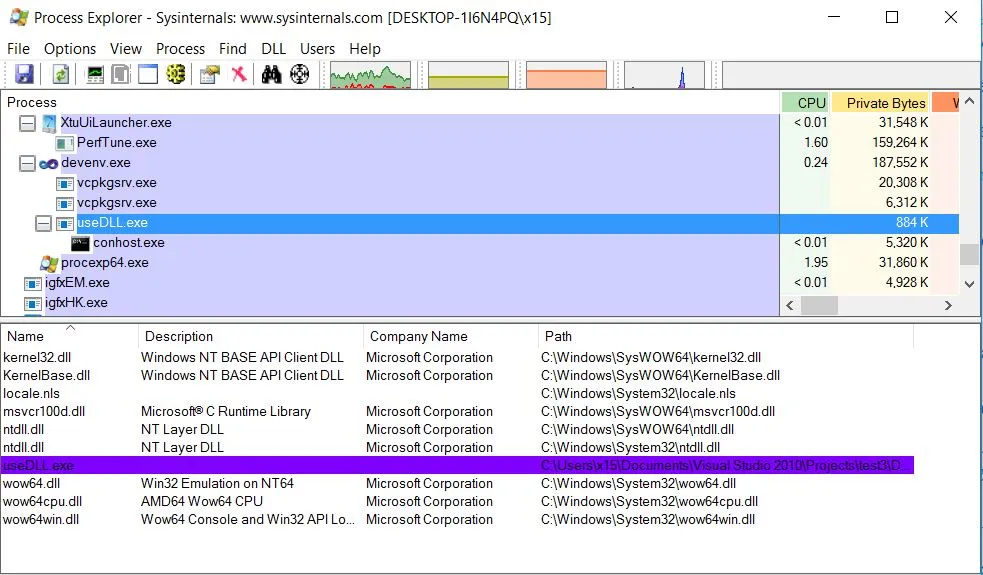Click the procexp64.exe process icon
The height and width of the screenshot is (575, 983).
49,263
